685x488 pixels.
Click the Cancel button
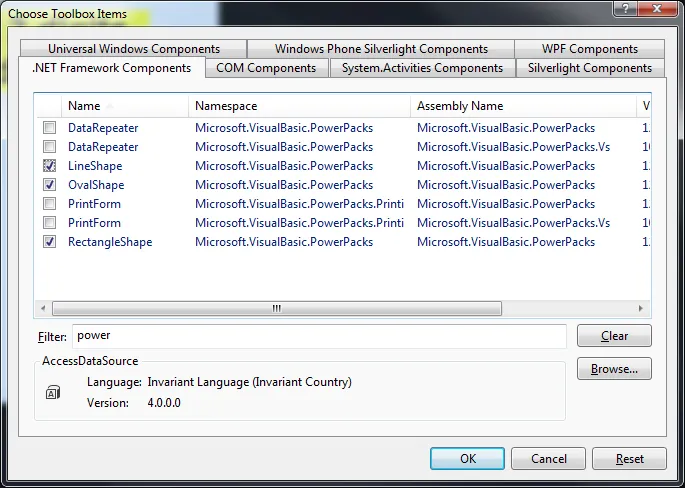point(548,458)
